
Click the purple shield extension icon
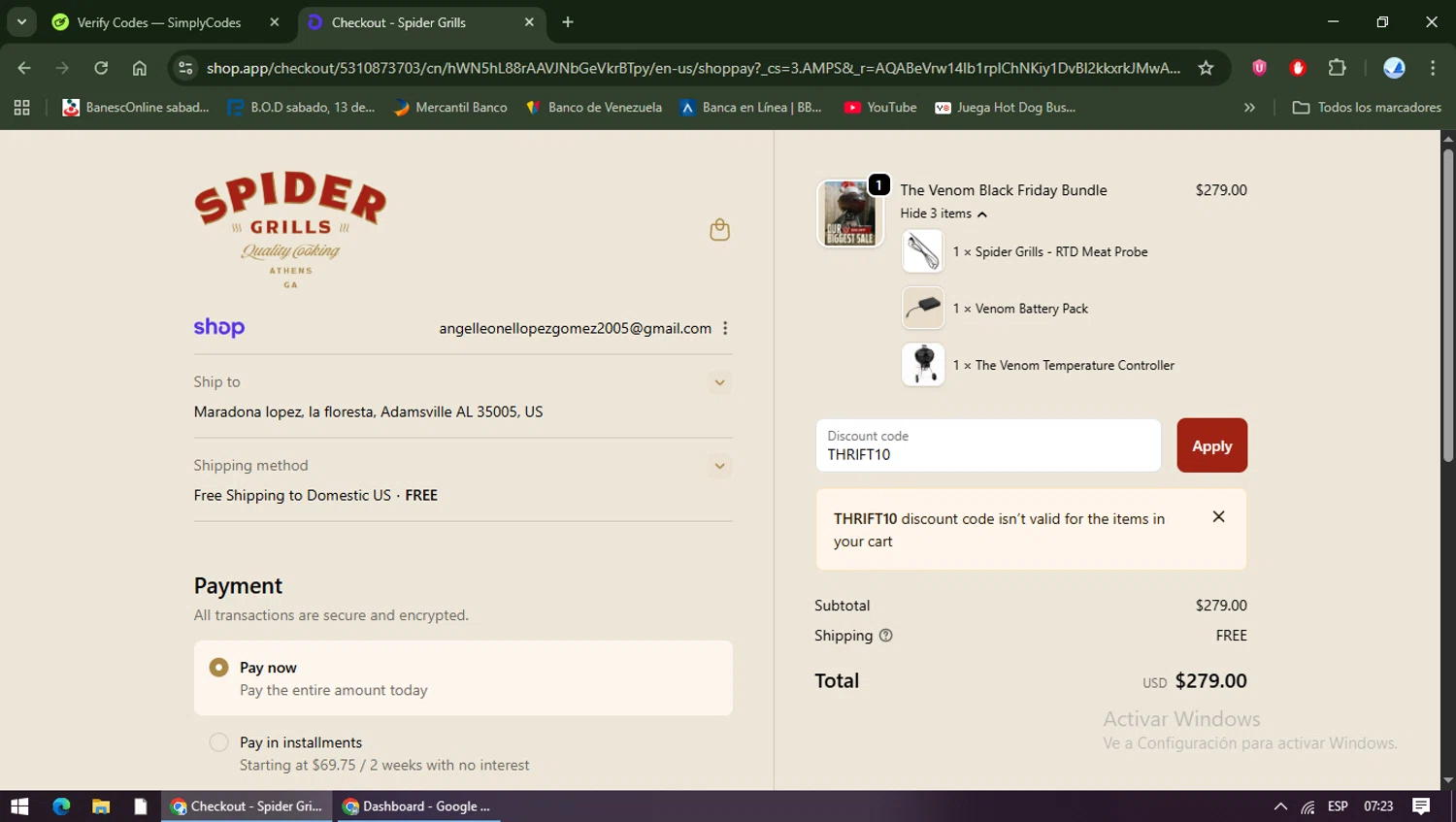[1259, 68]
